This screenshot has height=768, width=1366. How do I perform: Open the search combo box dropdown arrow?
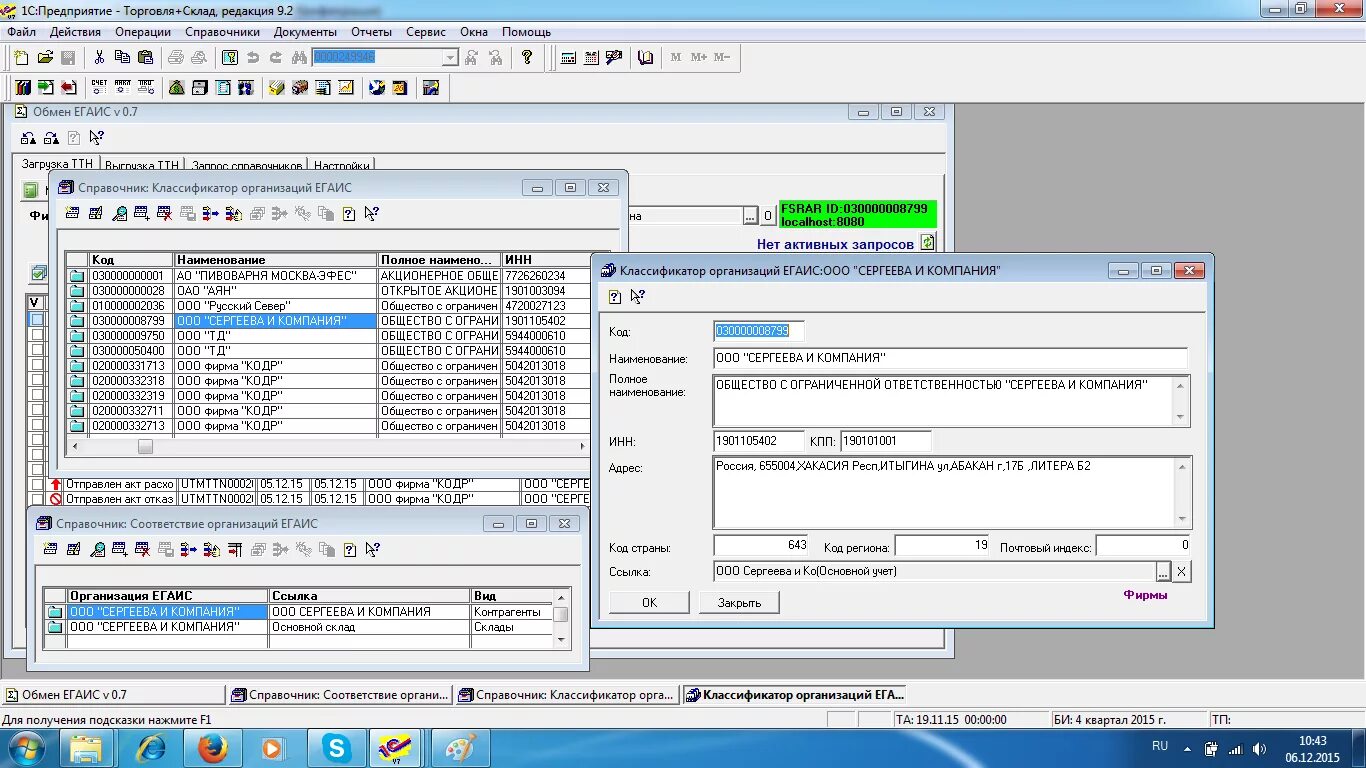[450, 58]
